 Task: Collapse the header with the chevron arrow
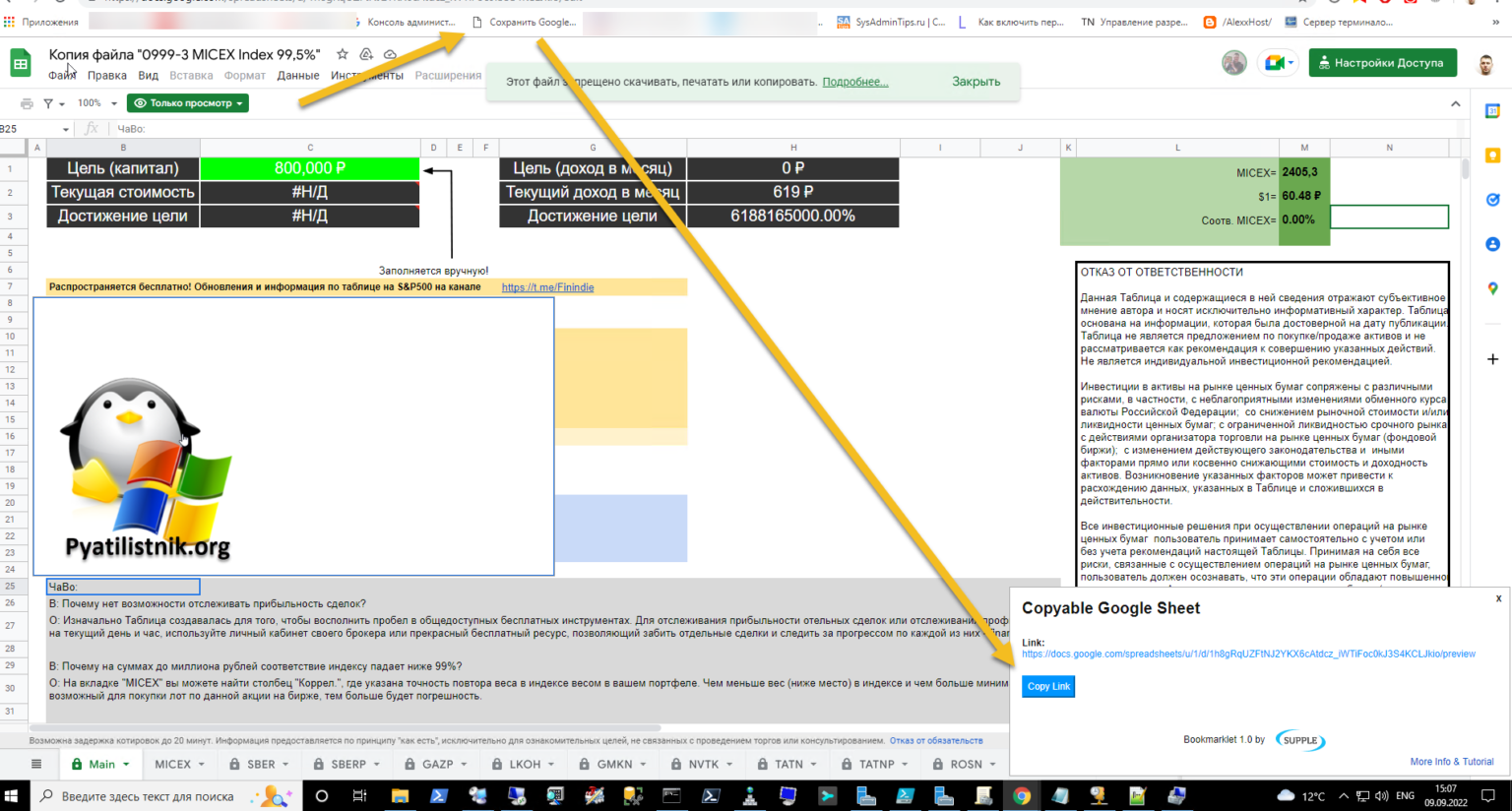click(x=1455, y=103)
